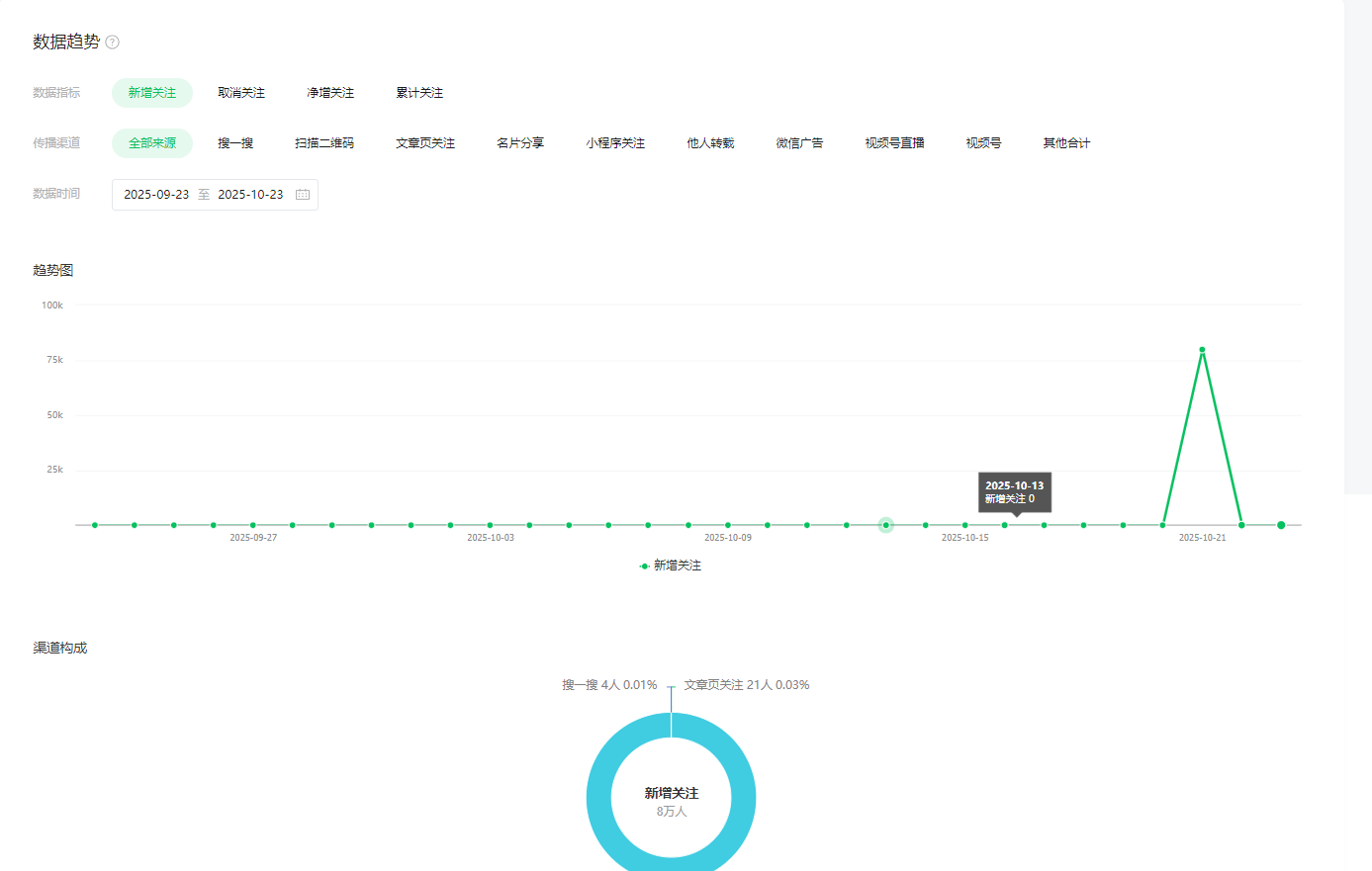Open the calendar icon in date range
Viewport: 1372px width, 871px height.
pos(303,195)
